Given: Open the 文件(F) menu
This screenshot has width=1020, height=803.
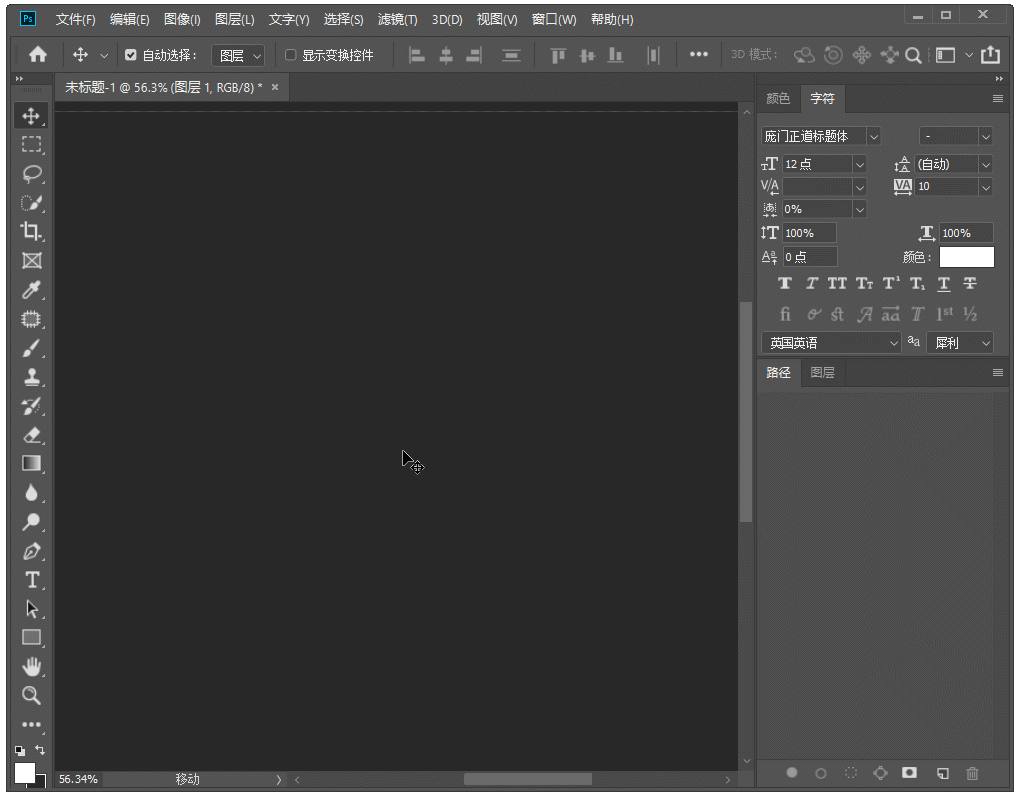Looking at the screenshot, I should [75, 20].
